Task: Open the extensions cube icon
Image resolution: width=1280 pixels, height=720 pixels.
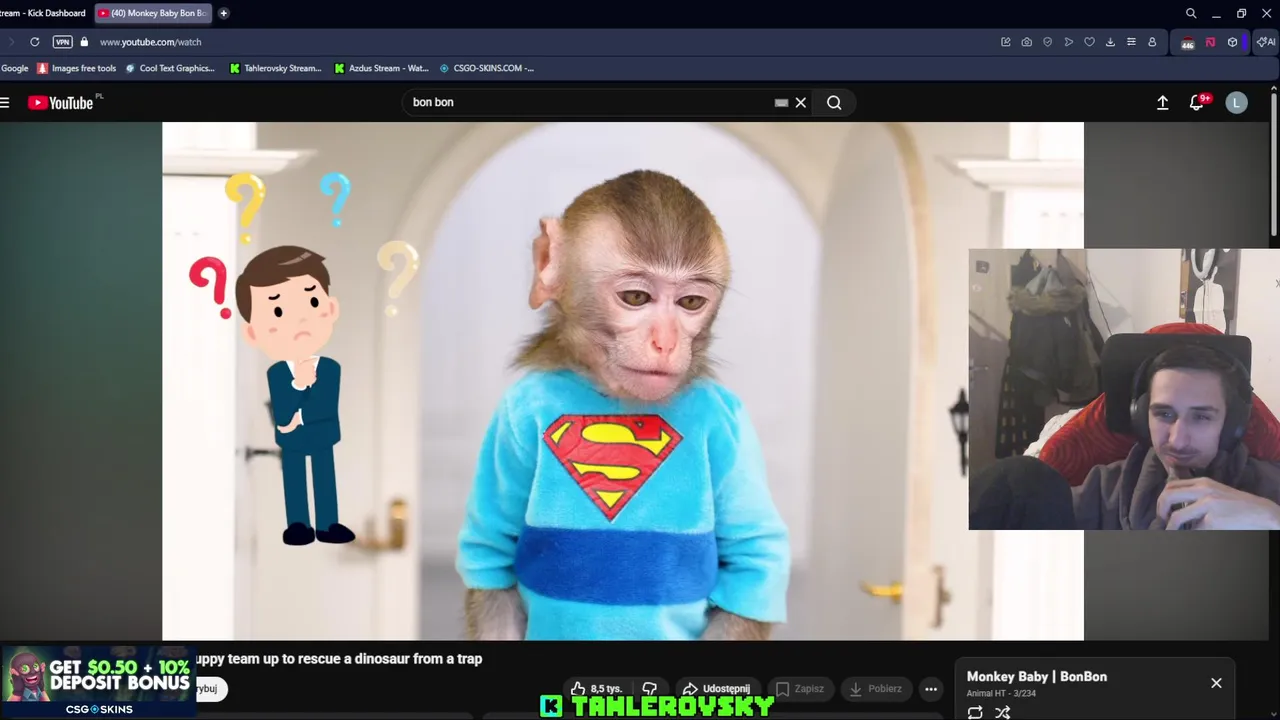Action: point(1232,42)
